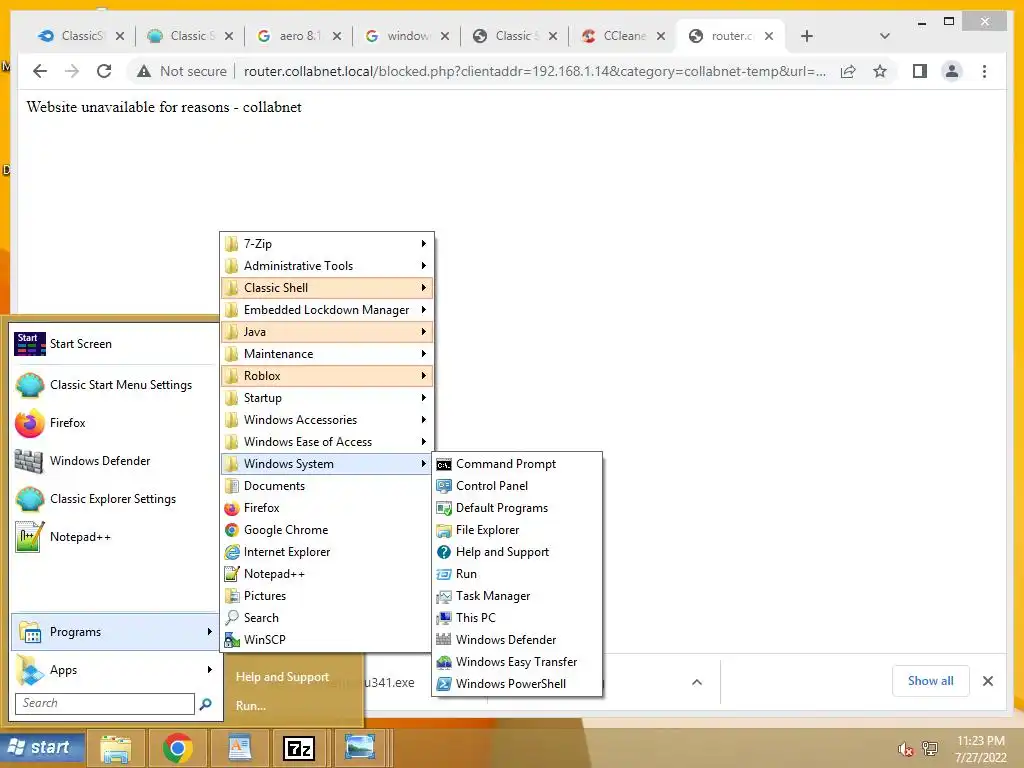Viewport: 1024px width, 768px height.
Task: Open the Chrome profile icon
Action: (952, 71)
